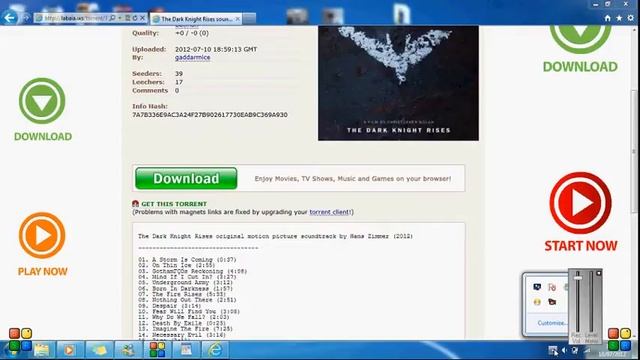The height and width of the screenshot is (360, 640).
Task: Select The Dark Knight Rises soundtrack tab
Action: pos(196,19)
